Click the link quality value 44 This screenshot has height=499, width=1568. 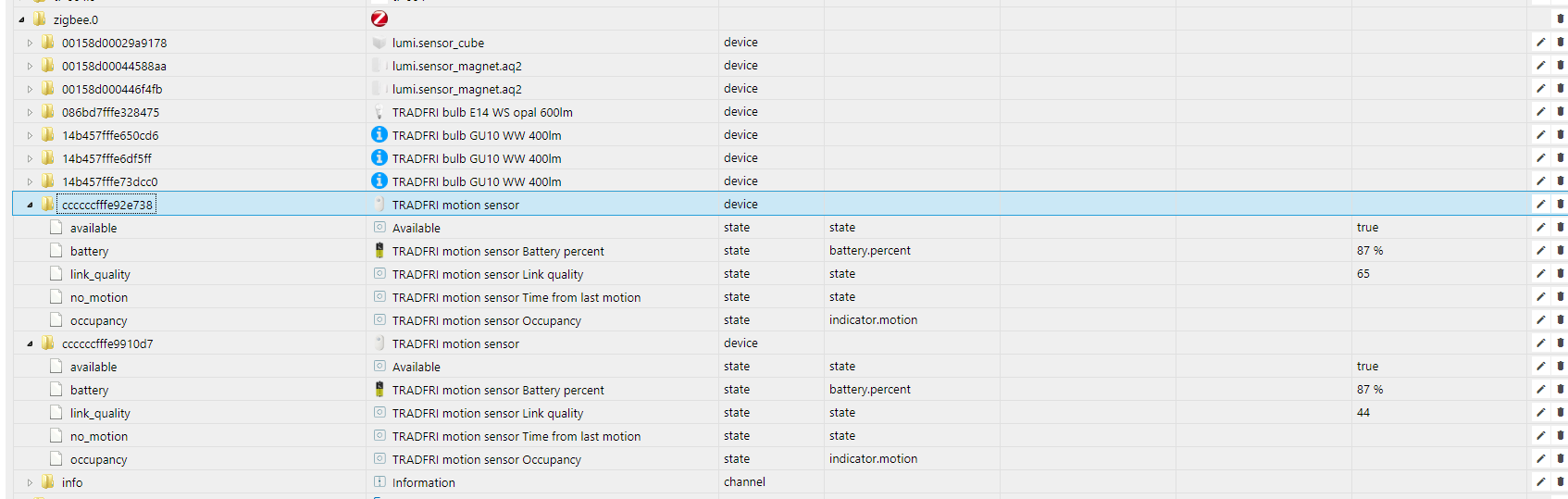(x=1363, y=413)
